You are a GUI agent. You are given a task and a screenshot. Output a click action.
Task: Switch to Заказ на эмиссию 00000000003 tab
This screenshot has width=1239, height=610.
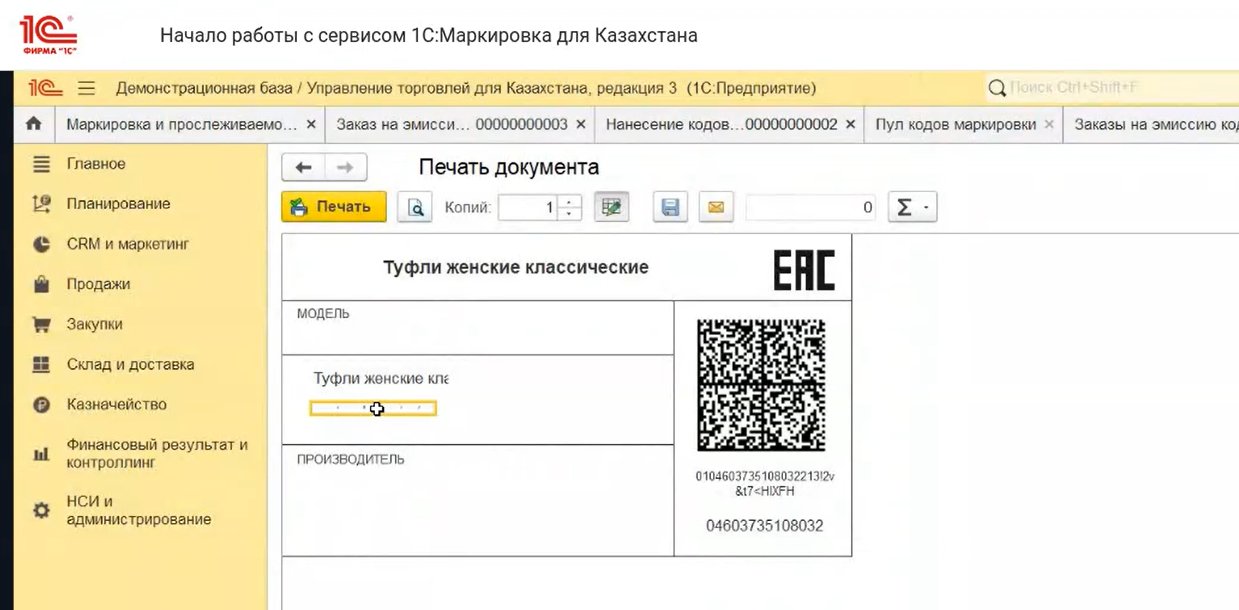[452, 125]
